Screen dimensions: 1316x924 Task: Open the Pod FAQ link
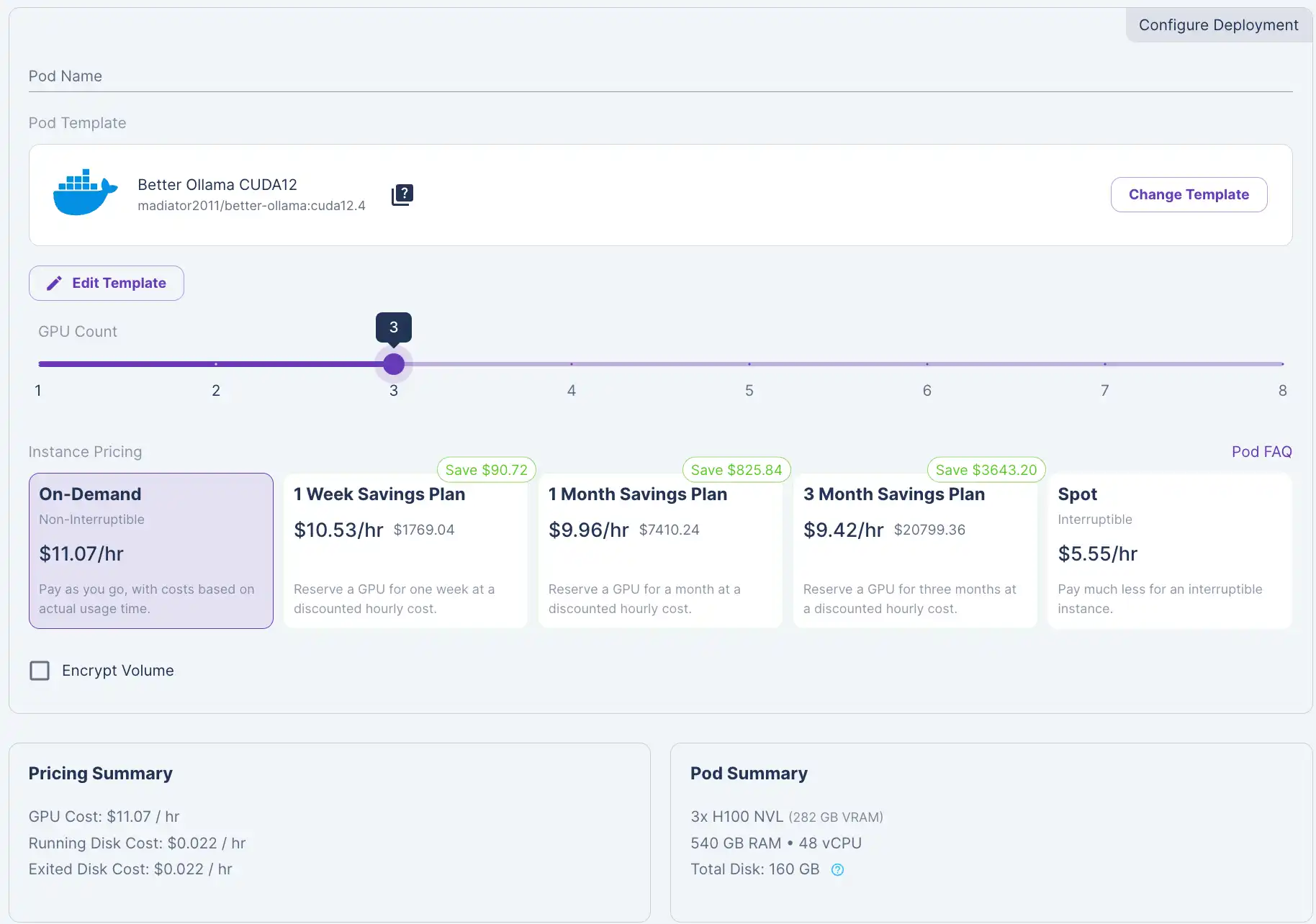pos(1261,451)
